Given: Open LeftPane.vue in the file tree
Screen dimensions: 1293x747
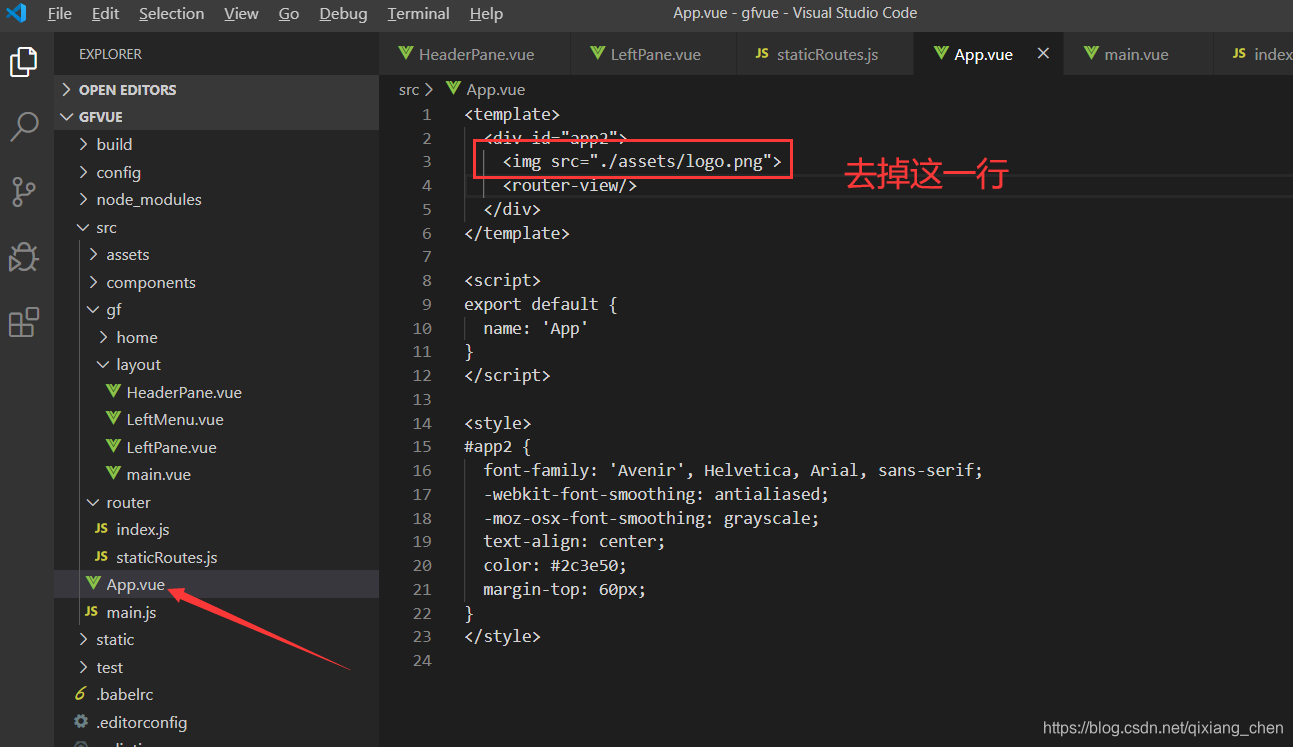Looking at the screenshot, I should tap(216, 447).
